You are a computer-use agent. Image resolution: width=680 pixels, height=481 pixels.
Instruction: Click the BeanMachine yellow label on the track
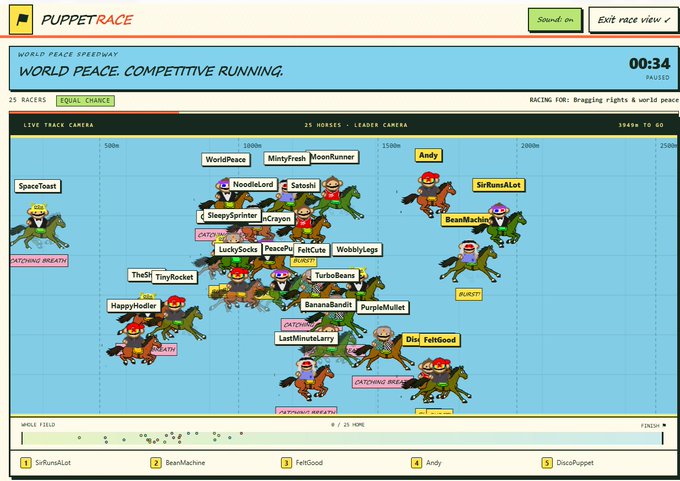point(466,219)
